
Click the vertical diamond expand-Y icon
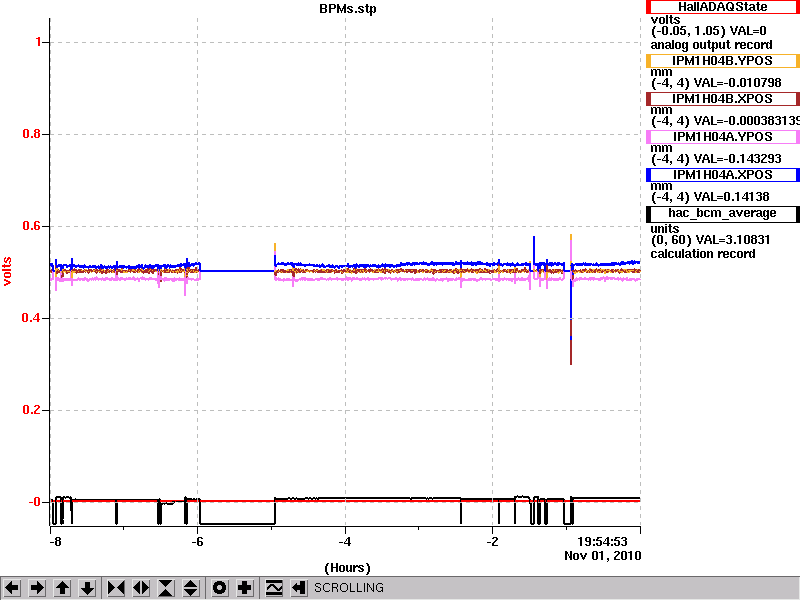191,588
